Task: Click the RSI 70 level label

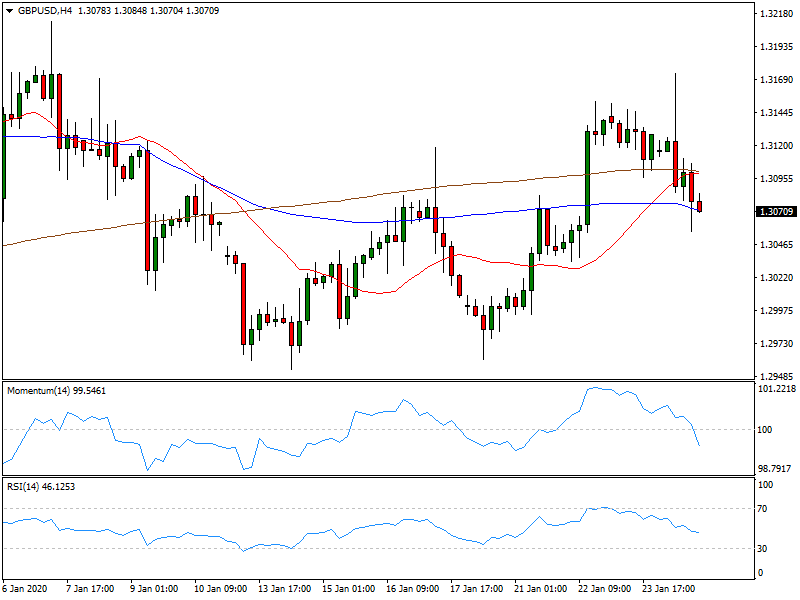Action: point(762,509)
